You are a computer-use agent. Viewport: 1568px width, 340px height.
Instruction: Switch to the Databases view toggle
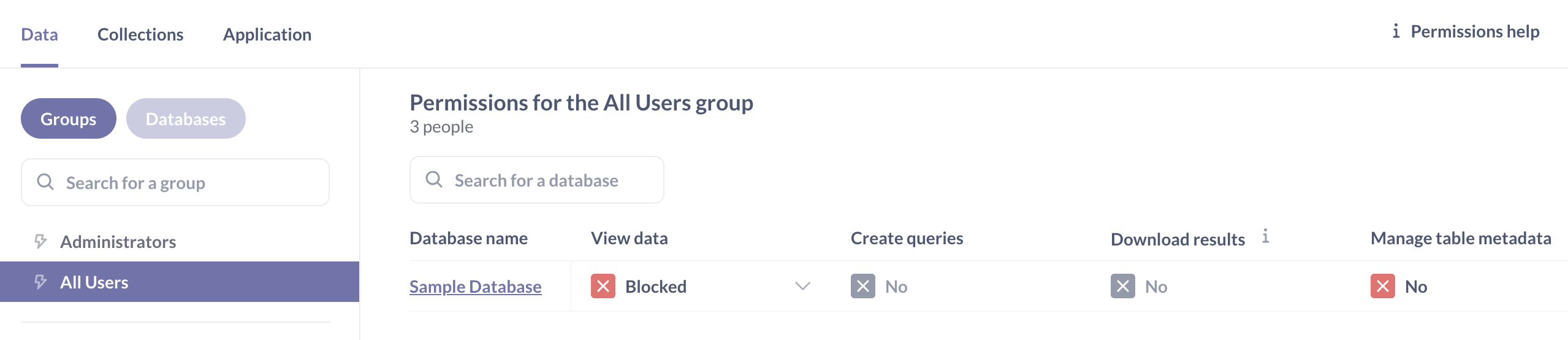click(x=186, y=118)
